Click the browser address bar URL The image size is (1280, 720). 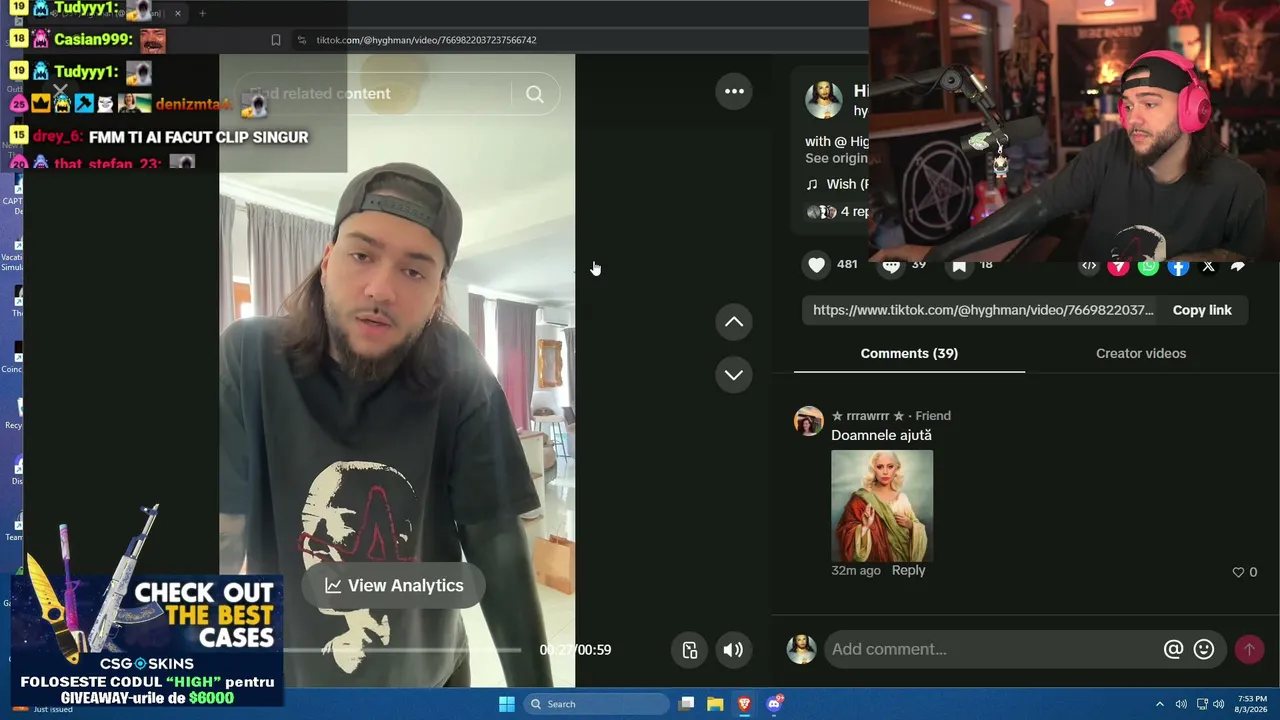(427, 40)
